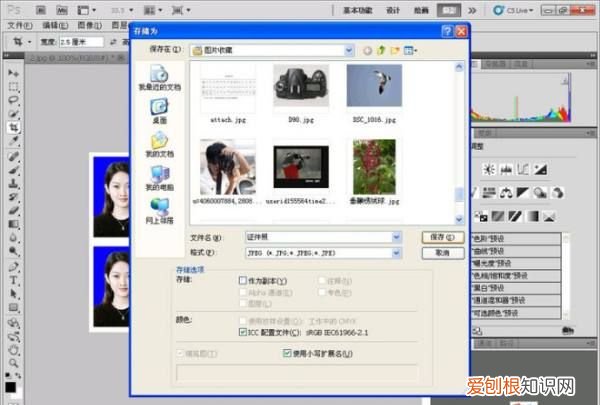Viewport: 600px width, 405px height.
Task: Select the Move tool in Photoshop toolbar
Action: tap(13, 73)
